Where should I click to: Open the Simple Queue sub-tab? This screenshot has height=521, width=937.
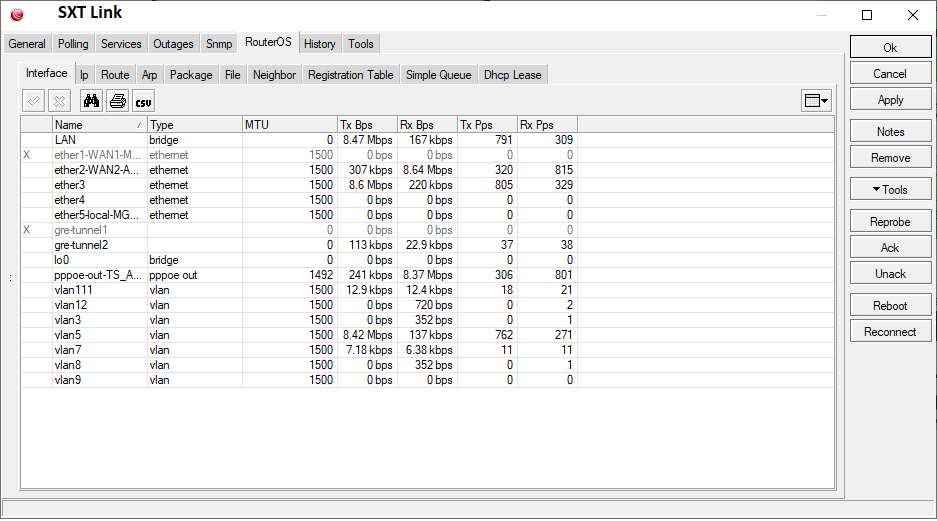[439, 75]
